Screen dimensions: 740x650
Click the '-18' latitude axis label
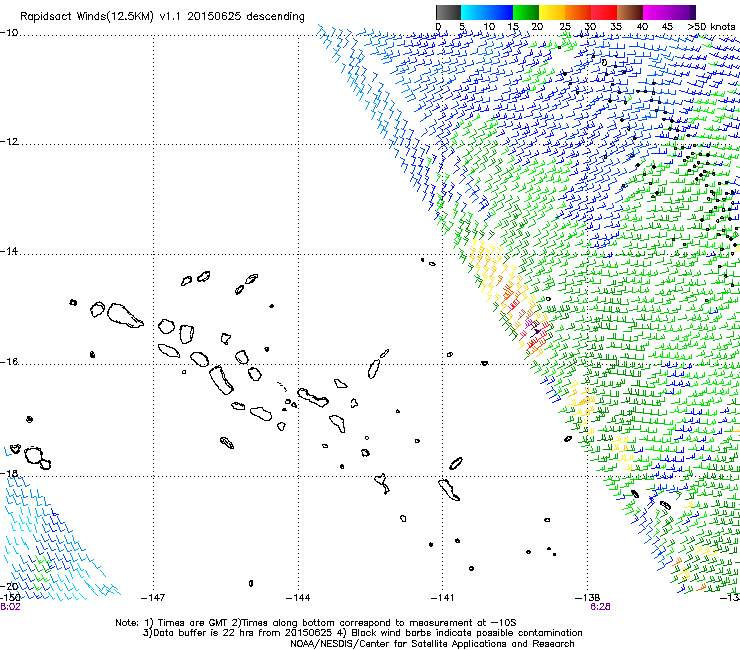click(9, 473)
